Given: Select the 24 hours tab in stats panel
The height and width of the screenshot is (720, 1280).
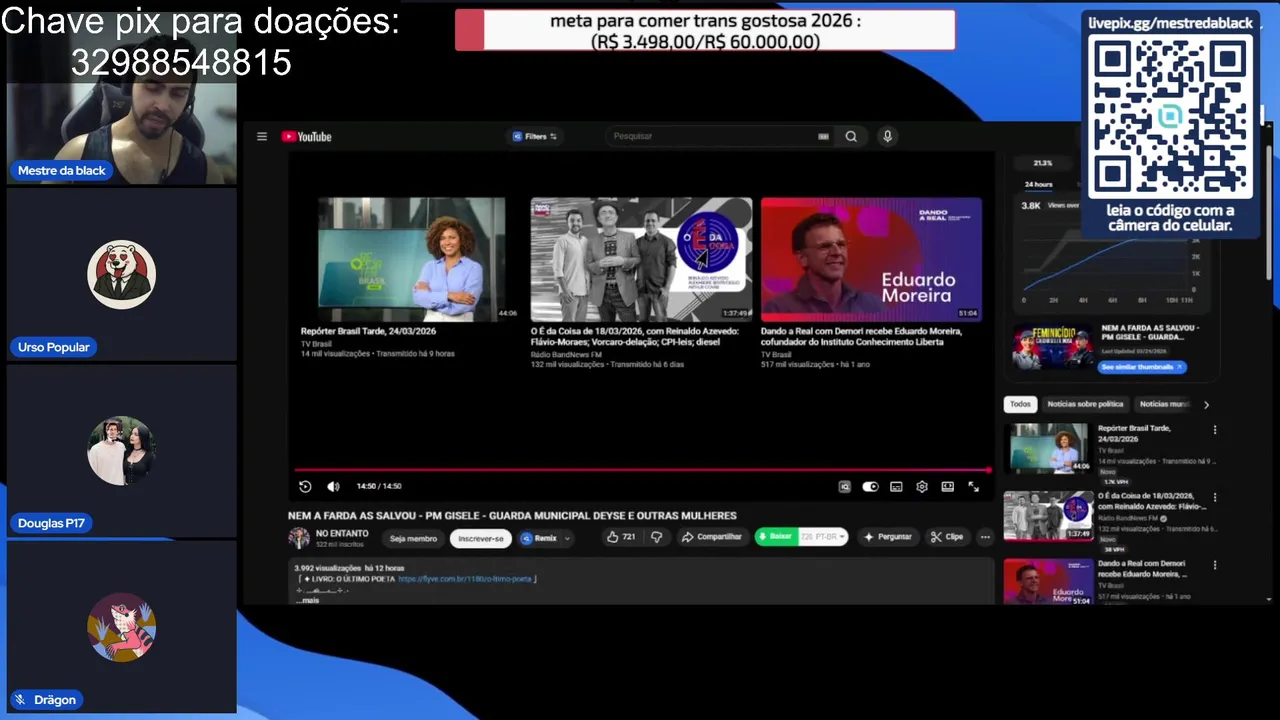Looking at the screenshot, I should point(1038,185).
